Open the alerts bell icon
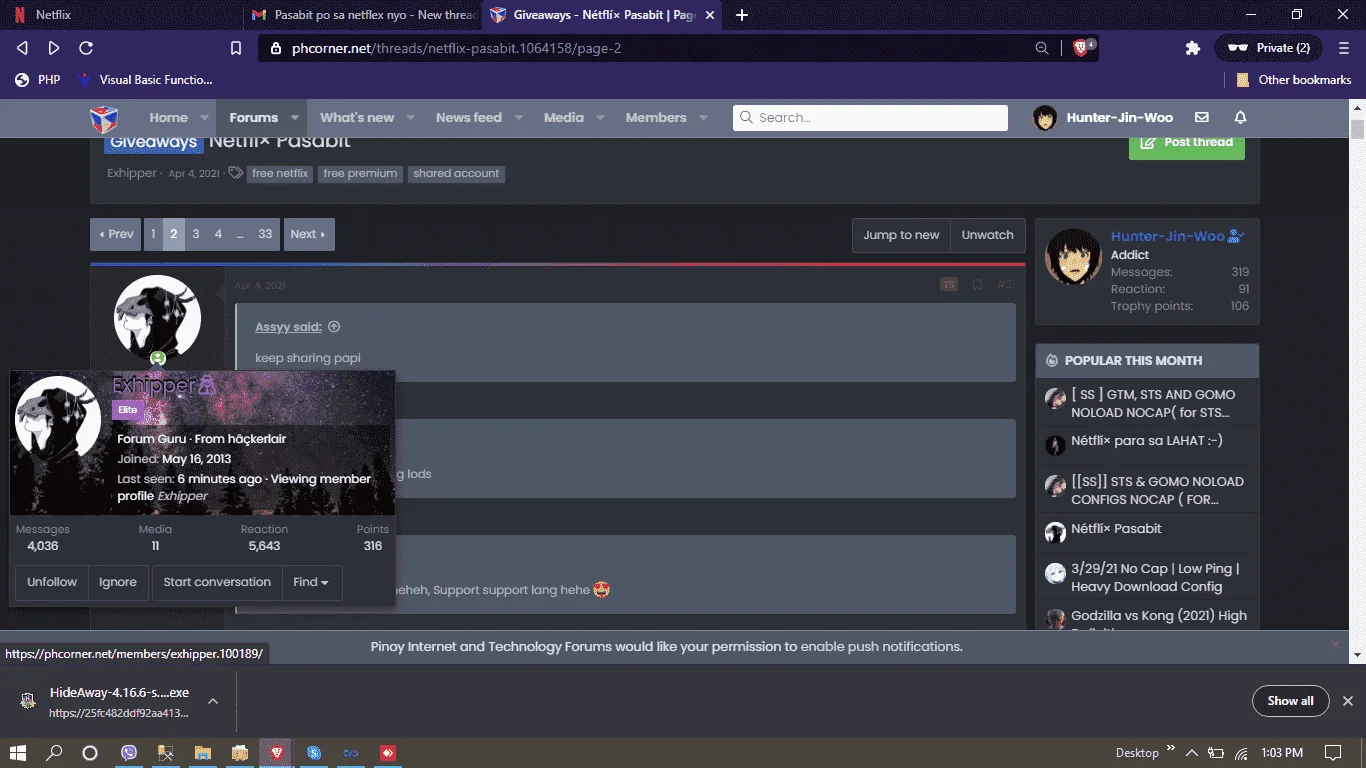Screen dimensions: 1366x768 click(x=1240, y=118)
